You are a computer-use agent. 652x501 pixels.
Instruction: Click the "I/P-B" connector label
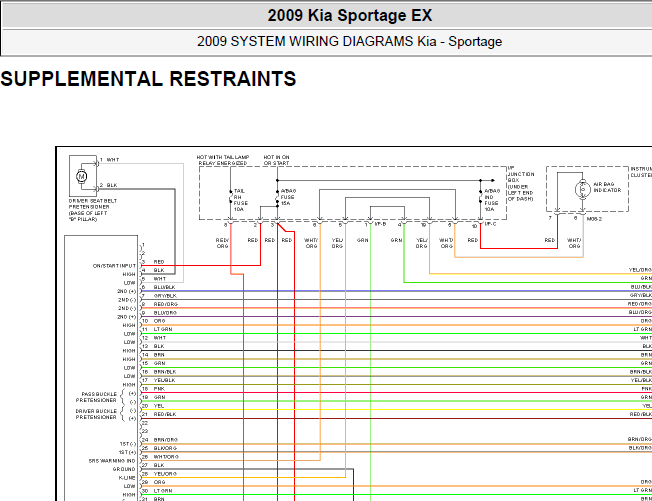[380, 224]
